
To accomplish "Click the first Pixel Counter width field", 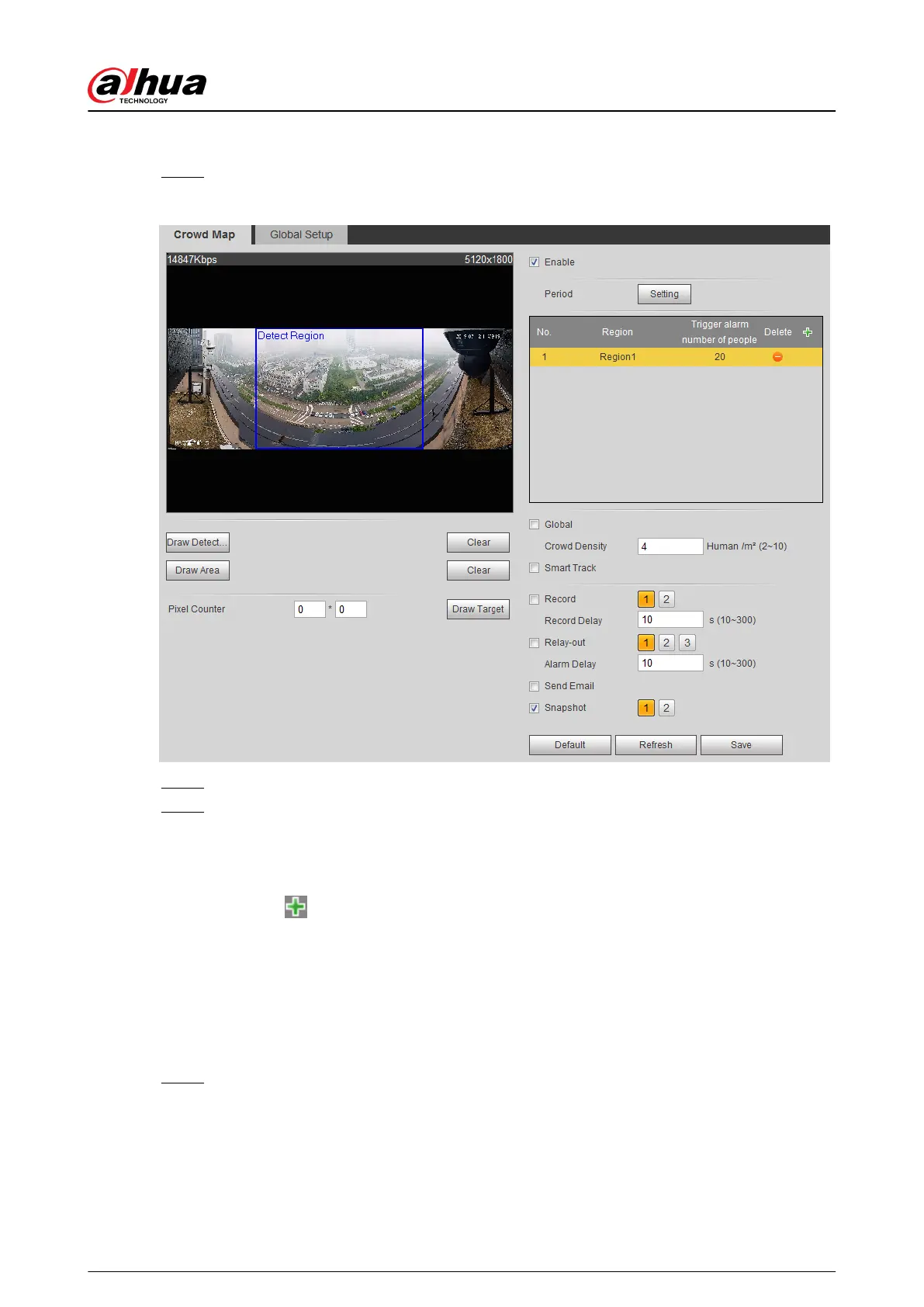I will [310, 609].
